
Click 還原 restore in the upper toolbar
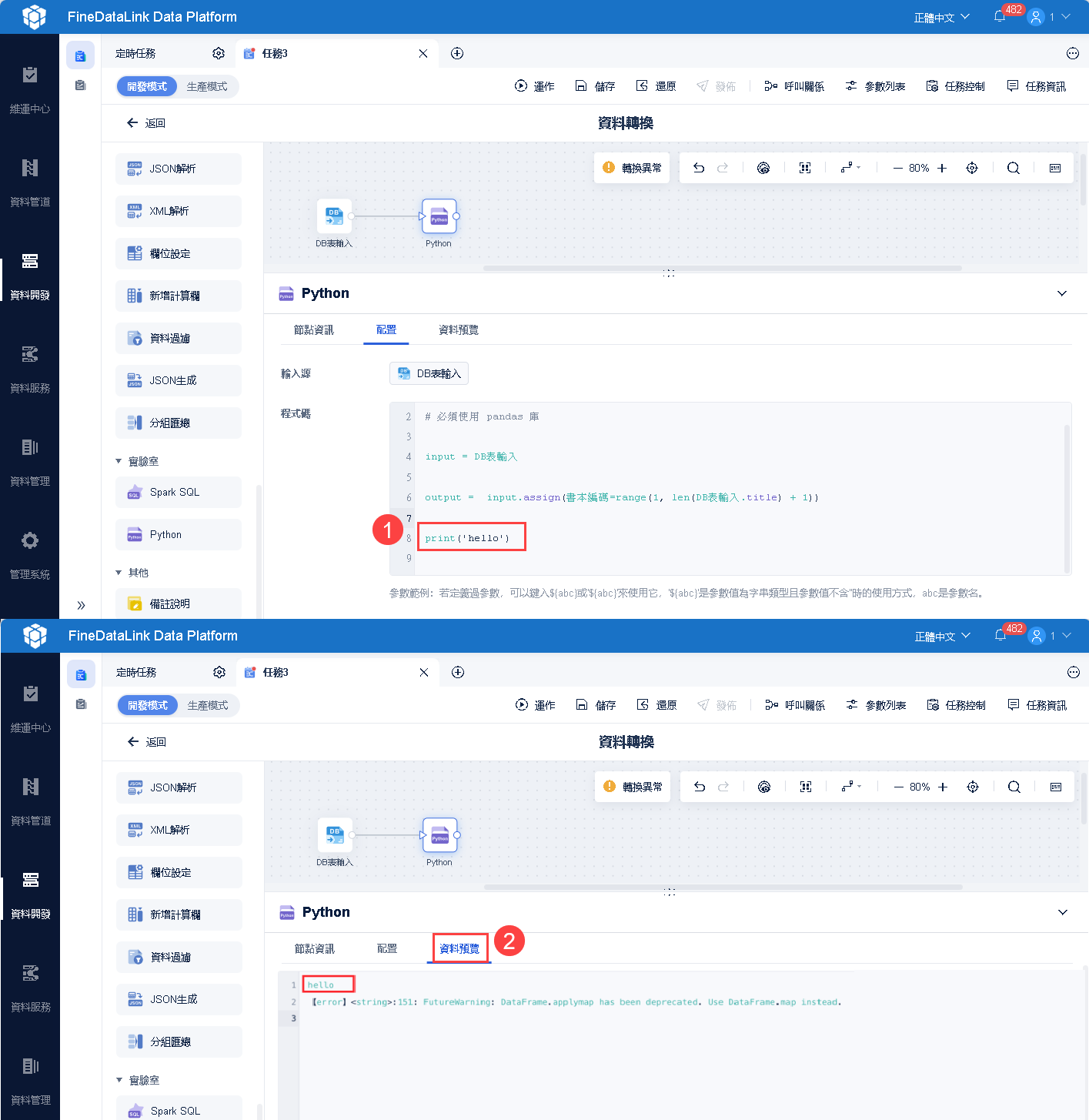pyautogui.click(x=656, y=86)
